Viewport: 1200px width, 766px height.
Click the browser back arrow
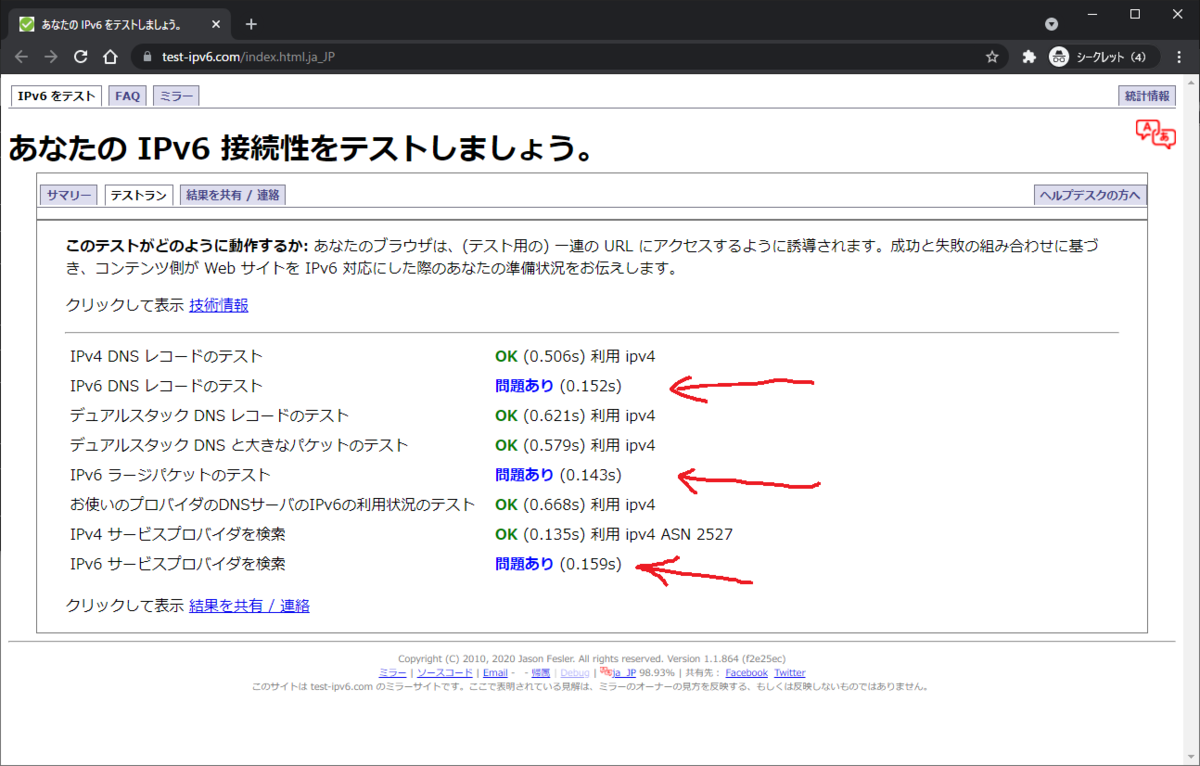pyautogui.click(x=21, y=57)
